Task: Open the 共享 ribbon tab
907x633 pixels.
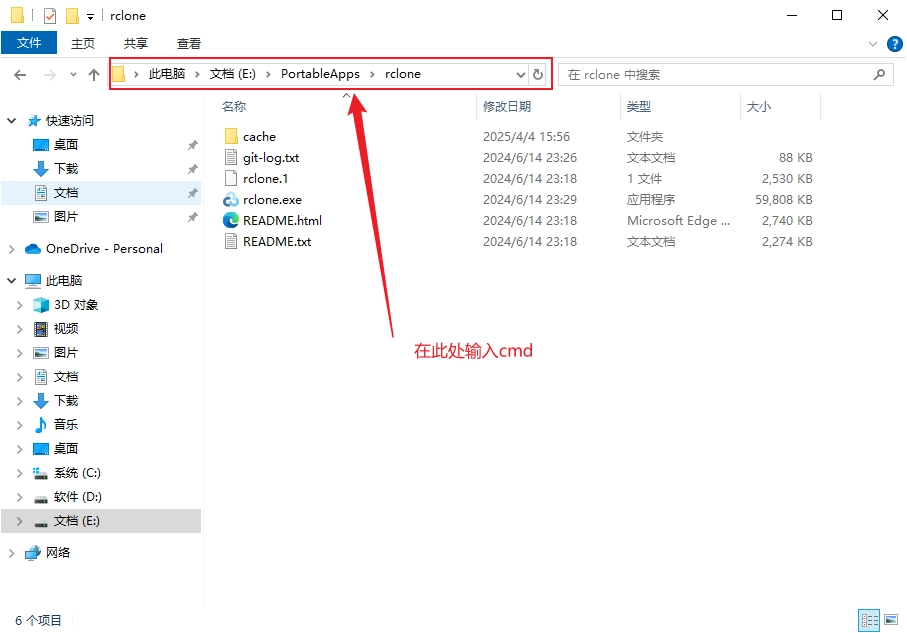Action: (136, 43)
